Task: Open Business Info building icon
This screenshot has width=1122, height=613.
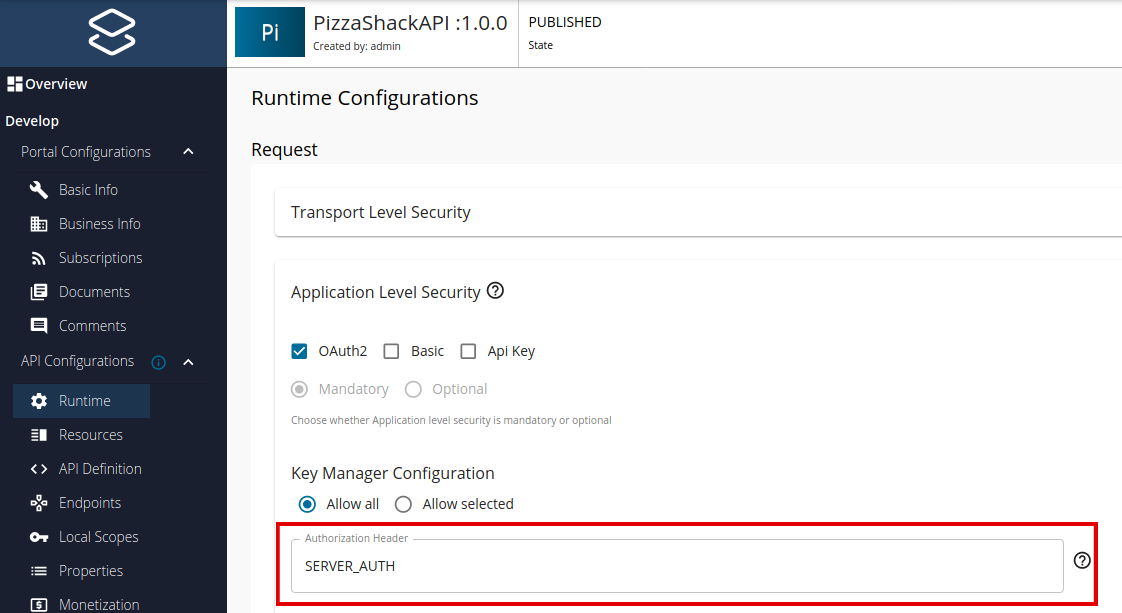Action: [x=39, y=224]
